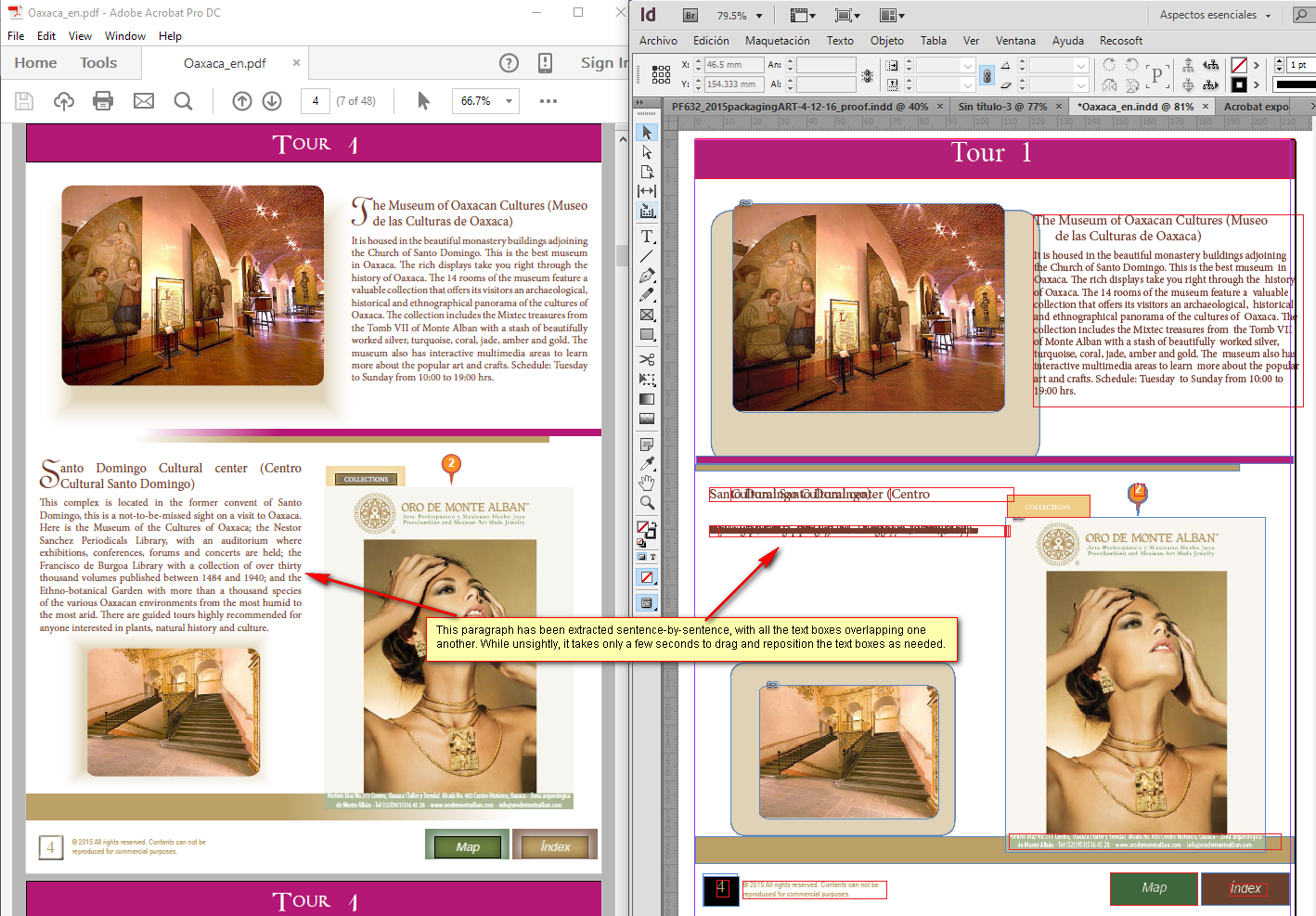Image resolution: width=1316 pixels, height=916 pixels.
Task: Open Acrobat's email attachment icon
Action: (x=144, y=101)
